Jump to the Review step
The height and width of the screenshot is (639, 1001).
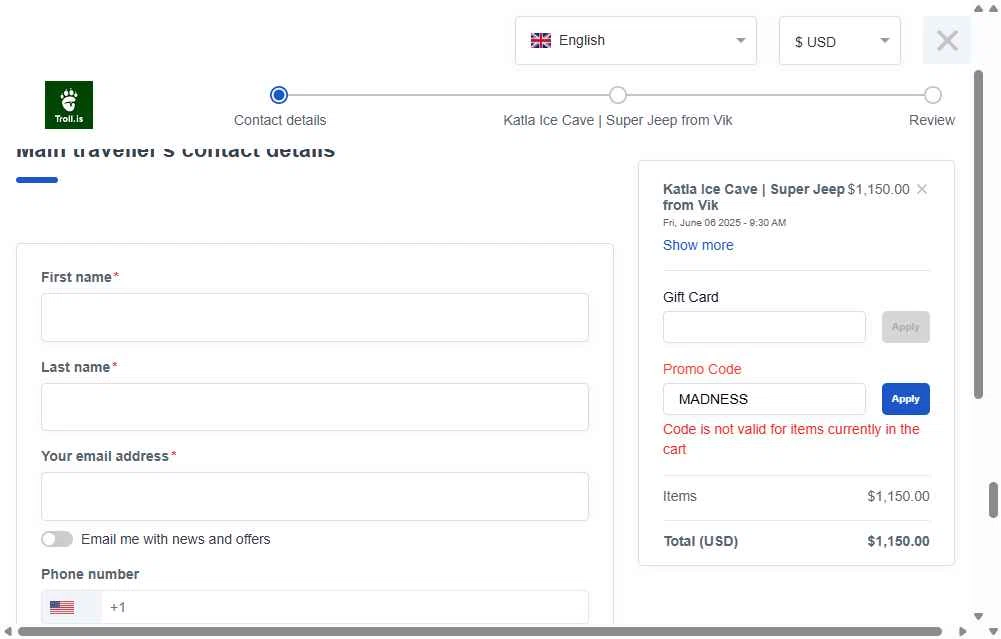tap(933, 95)
